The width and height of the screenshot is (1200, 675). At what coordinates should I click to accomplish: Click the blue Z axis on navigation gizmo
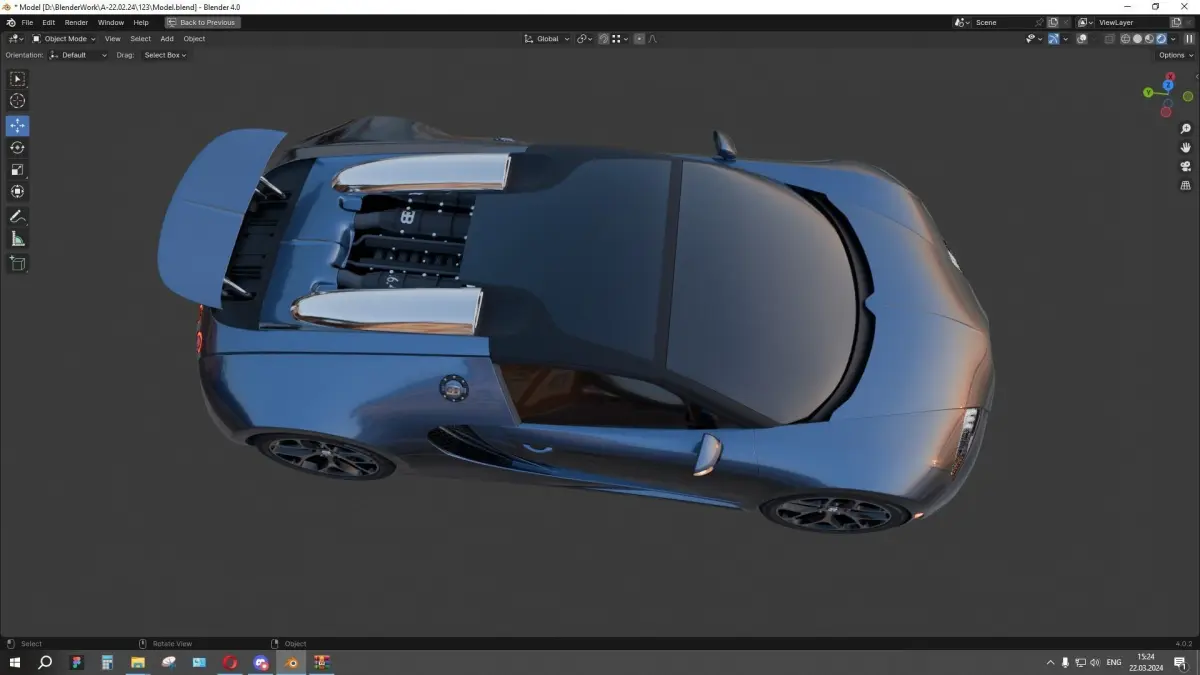[x=1168, y=85]
